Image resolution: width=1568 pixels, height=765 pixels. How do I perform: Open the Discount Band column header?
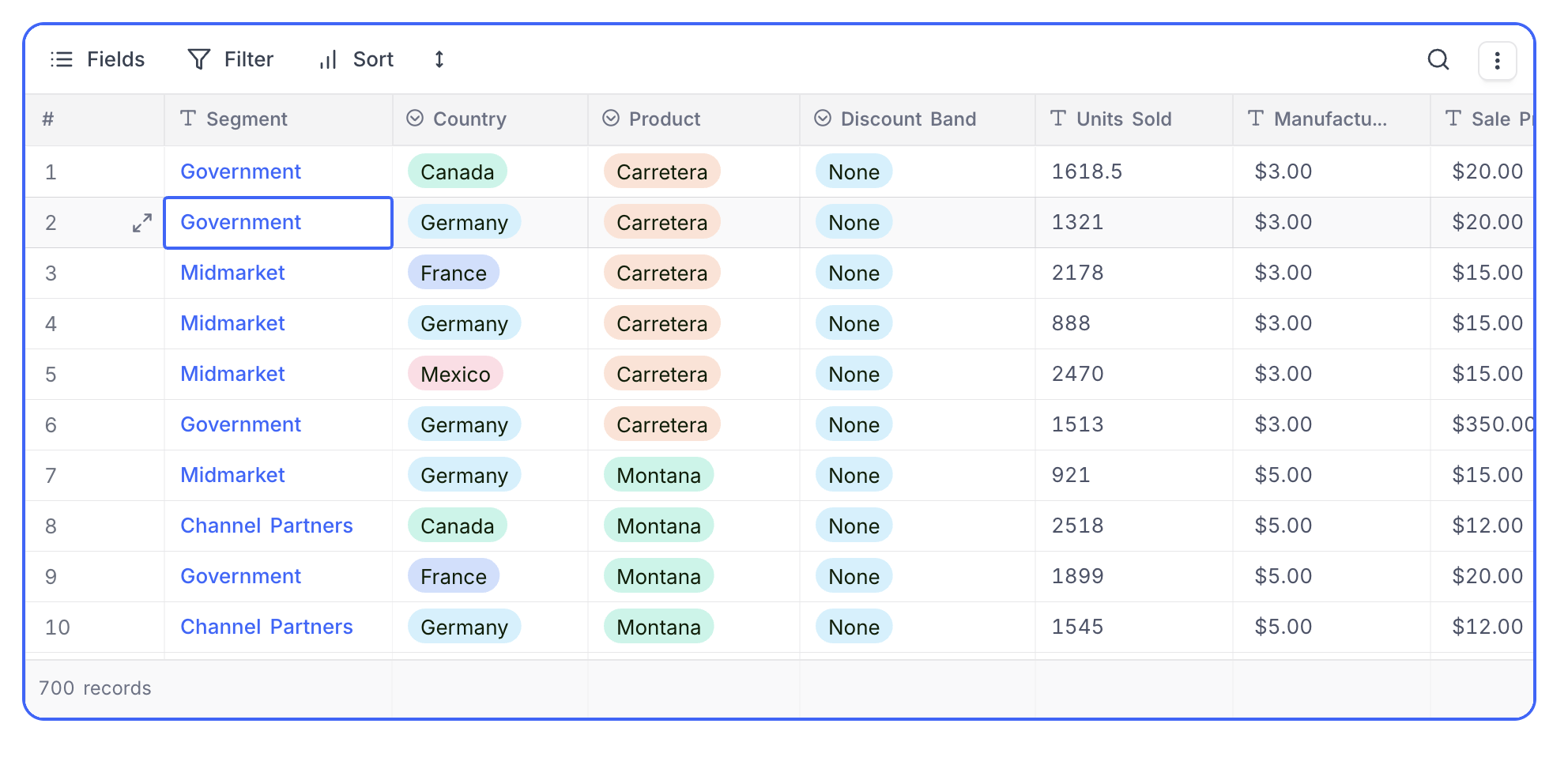point(907,119)
